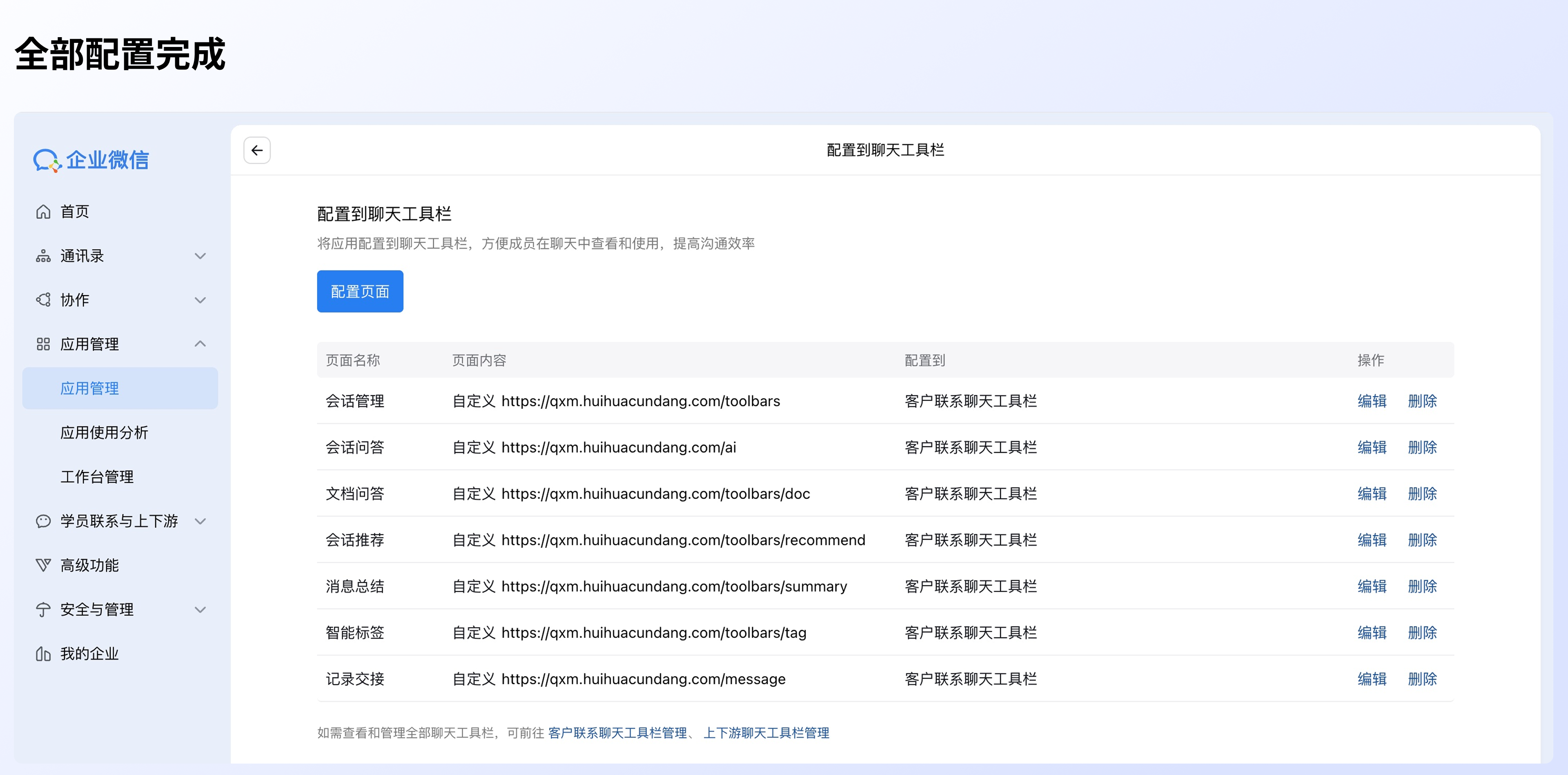Collapse the 应用管理 chevron

(x=200, y=344)
